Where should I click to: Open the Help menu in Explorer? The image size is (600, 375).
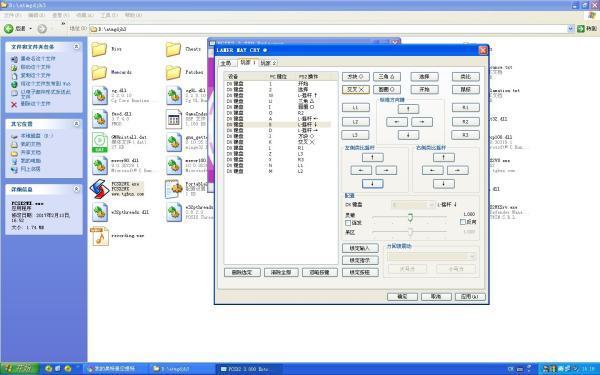(133, 15)
